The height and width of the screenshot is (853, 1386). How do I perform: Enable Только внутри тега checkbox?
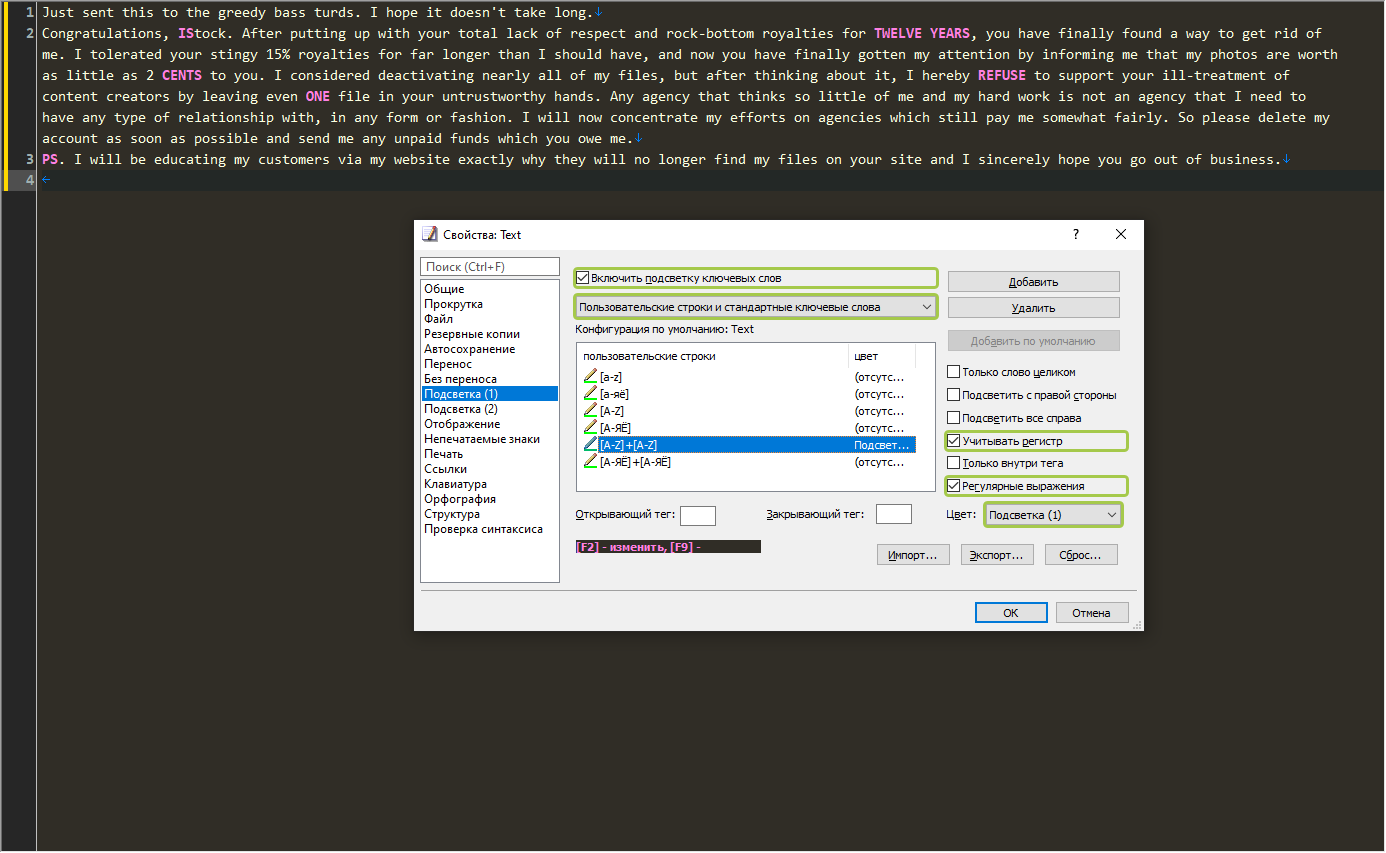pos(954,463)
